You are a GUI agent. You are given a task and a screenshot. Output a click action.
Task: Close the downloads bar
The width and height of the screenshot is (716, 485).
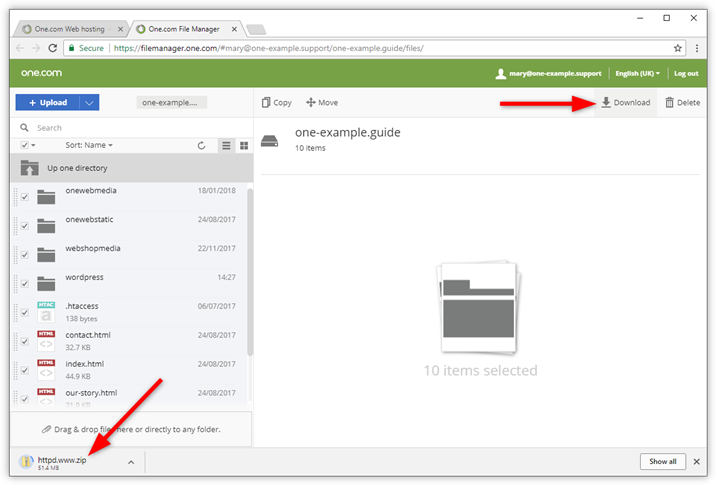[696, 461]
